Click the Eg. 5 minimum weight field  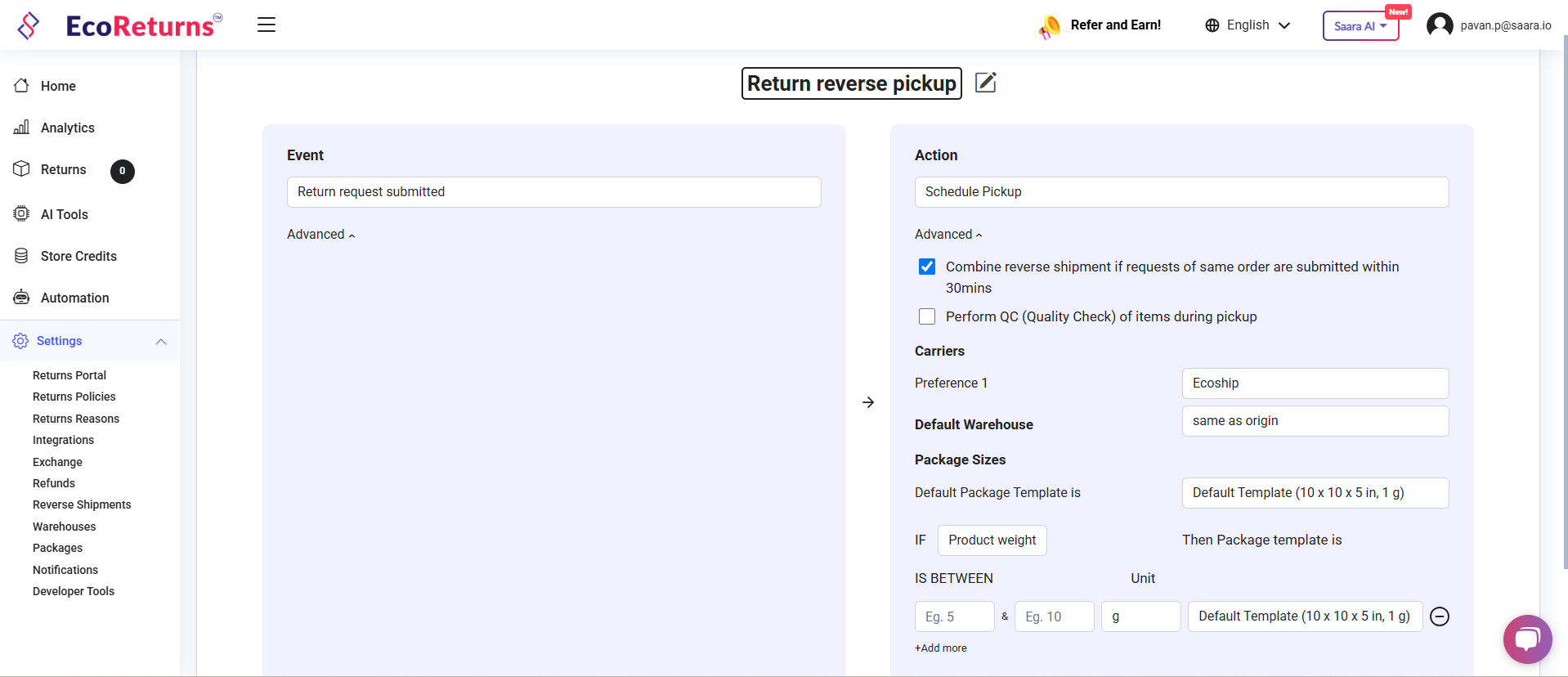point(954,616)
